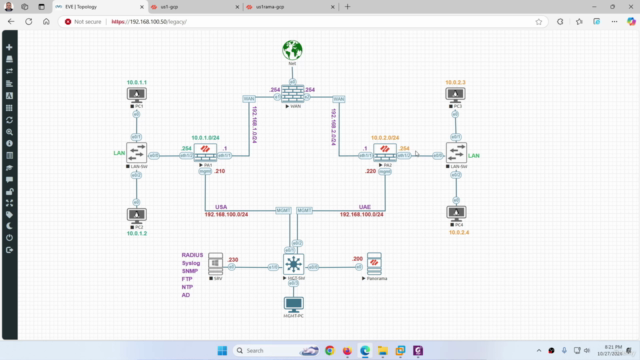The width and height of the screenshot is (640, 360).
Task: Open the Nodes list sidebar icon
Action: point(9,59)
